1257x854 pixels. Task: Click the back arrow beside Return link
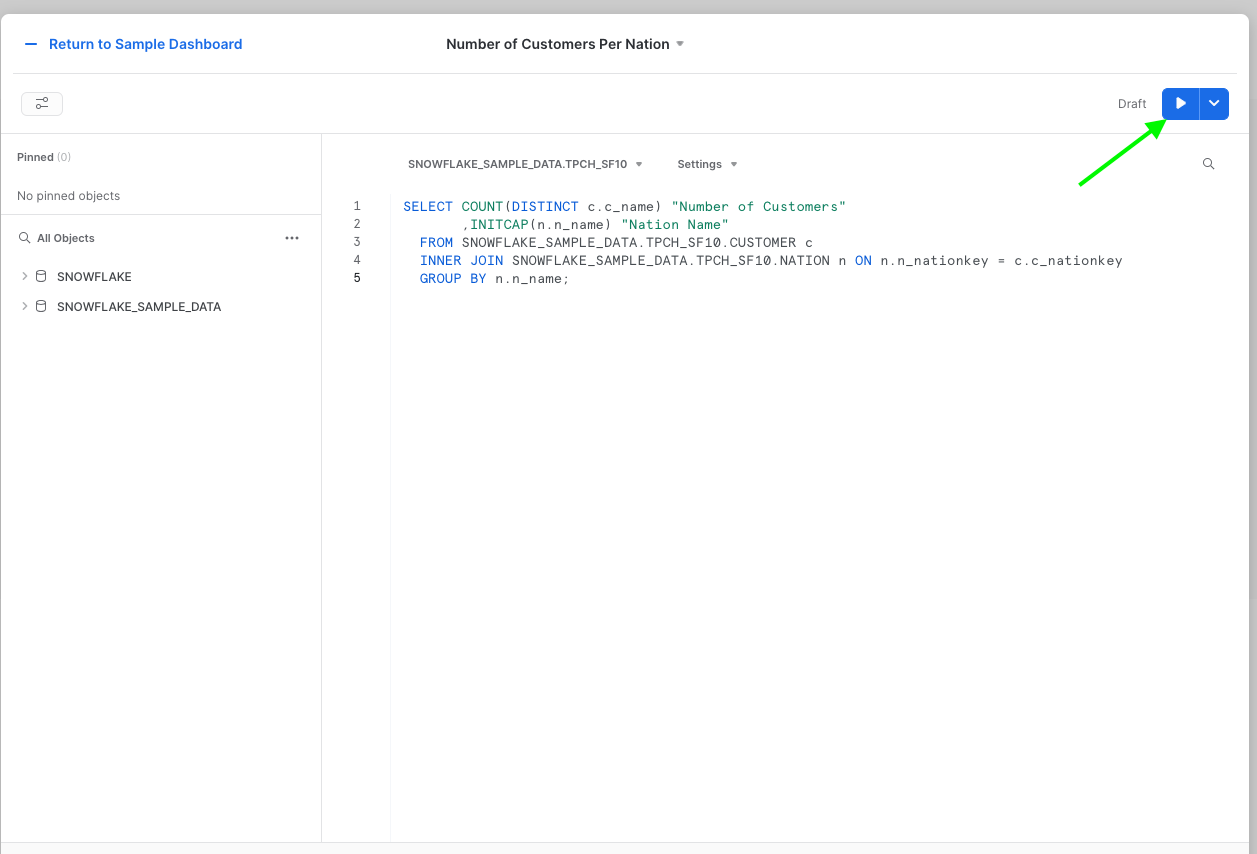(31, 44)
